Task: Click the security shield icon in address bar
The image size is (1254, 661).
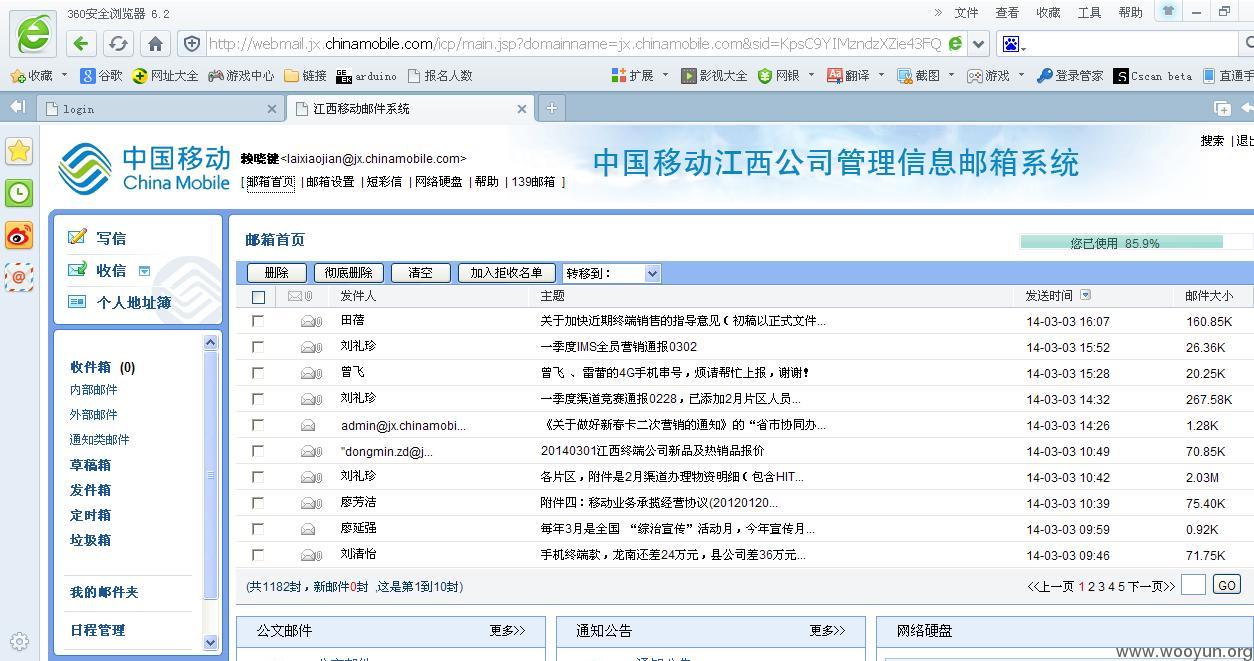Action: click(x=192, y=44)
